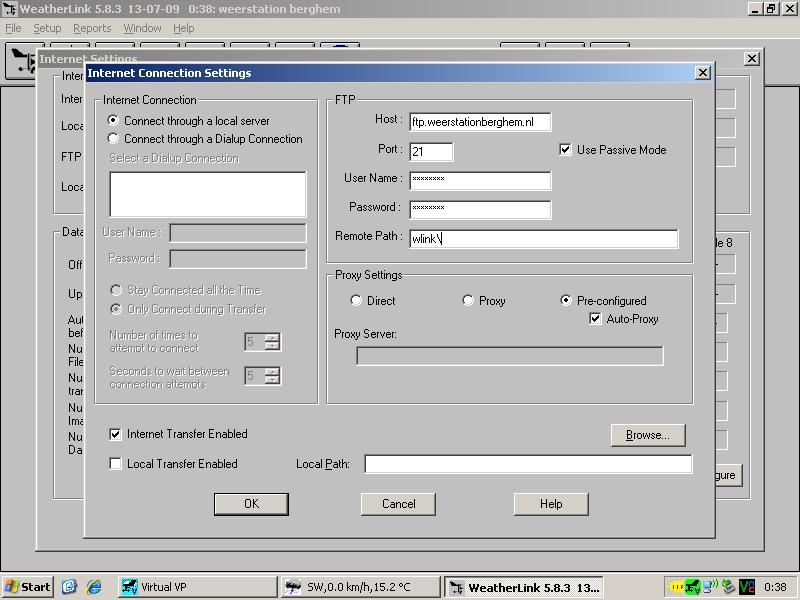Confirm settings with OK button
Screen dimensions: 800x600
(x=251, y=504)
